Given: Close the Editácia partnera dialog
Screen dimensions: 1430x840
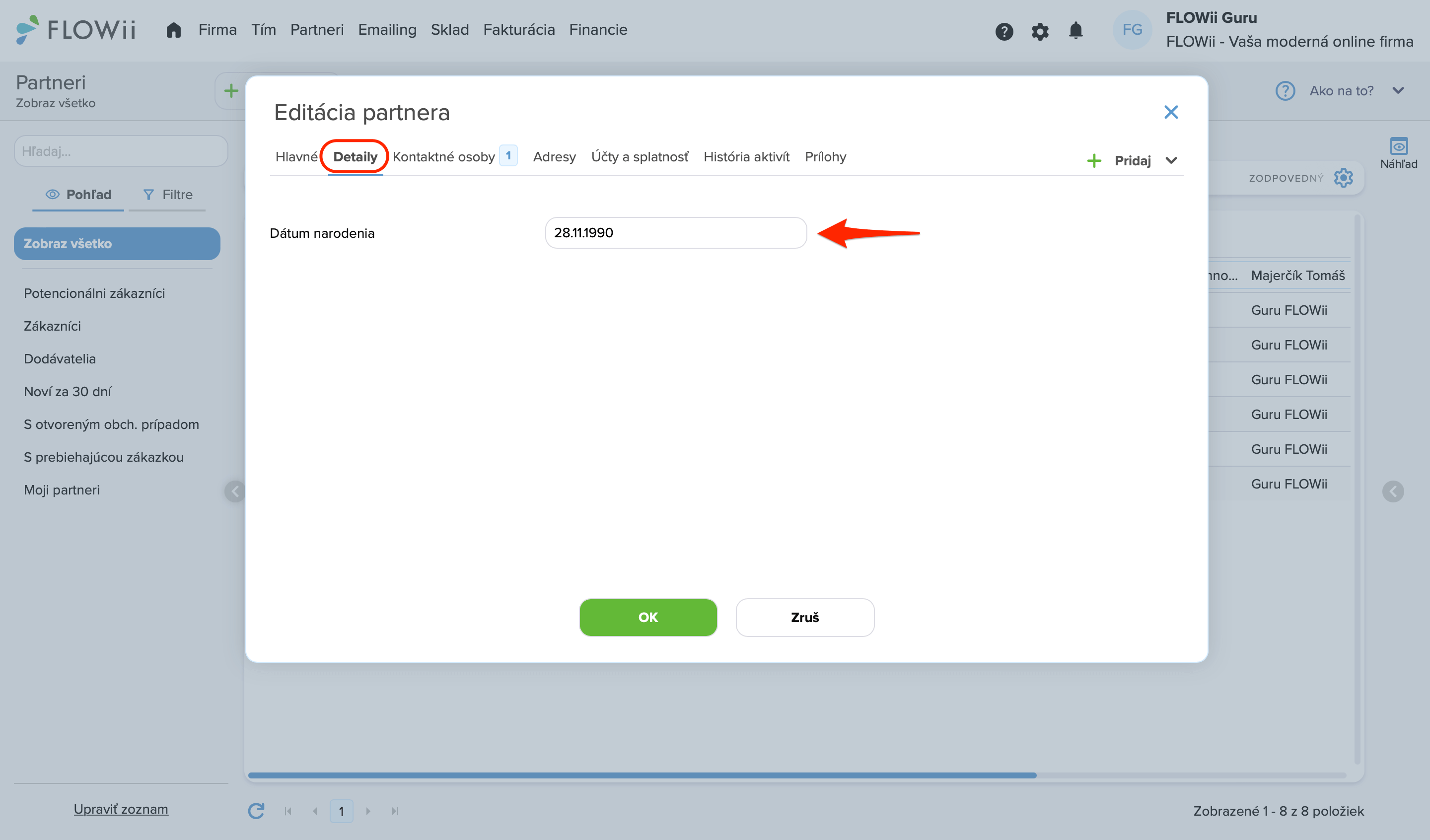Looking at the screenshot, I should click(x=1171, y=112).
